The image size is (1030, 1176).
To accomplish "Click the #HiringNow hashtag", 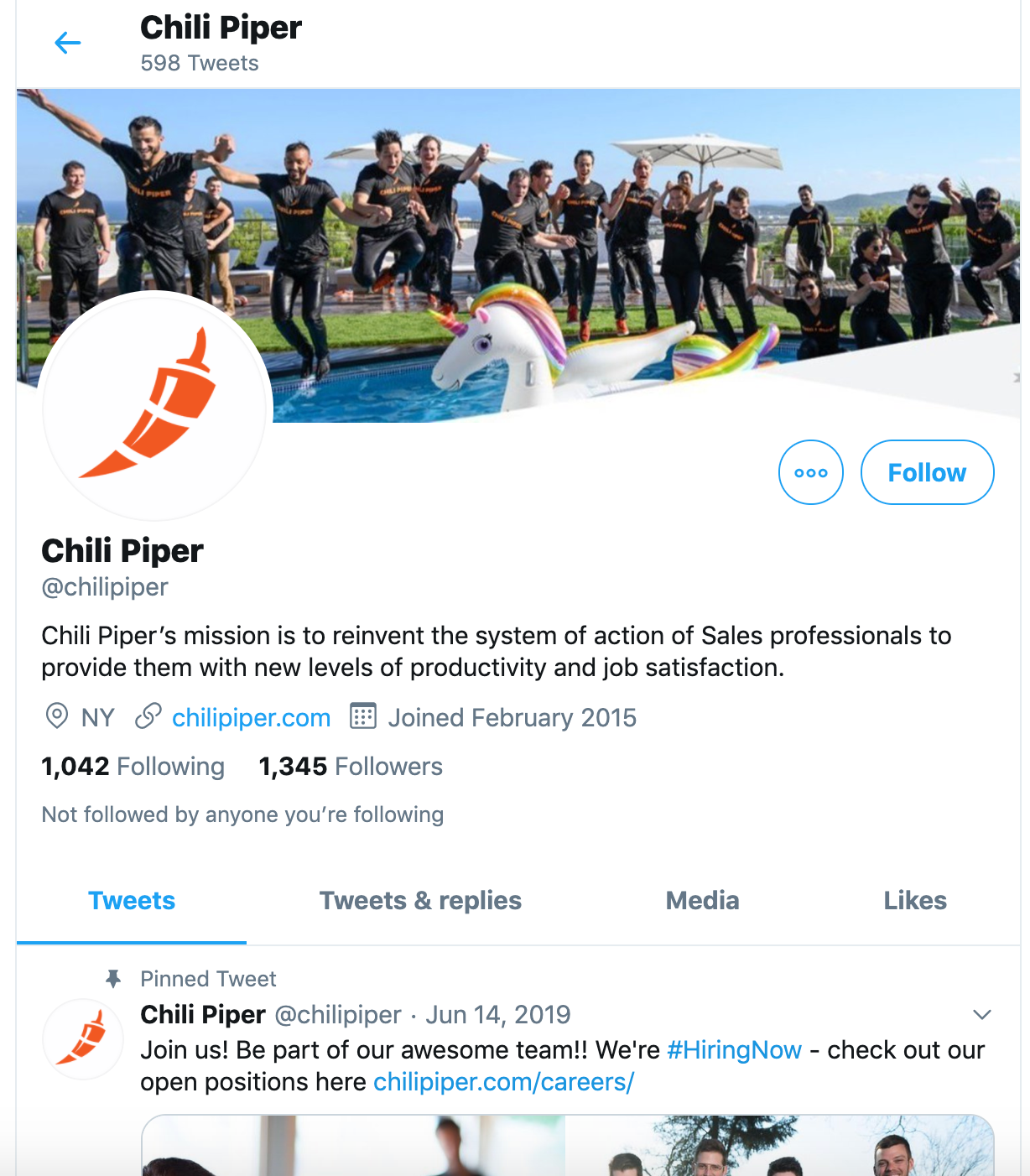I will tap(735, 1050).
